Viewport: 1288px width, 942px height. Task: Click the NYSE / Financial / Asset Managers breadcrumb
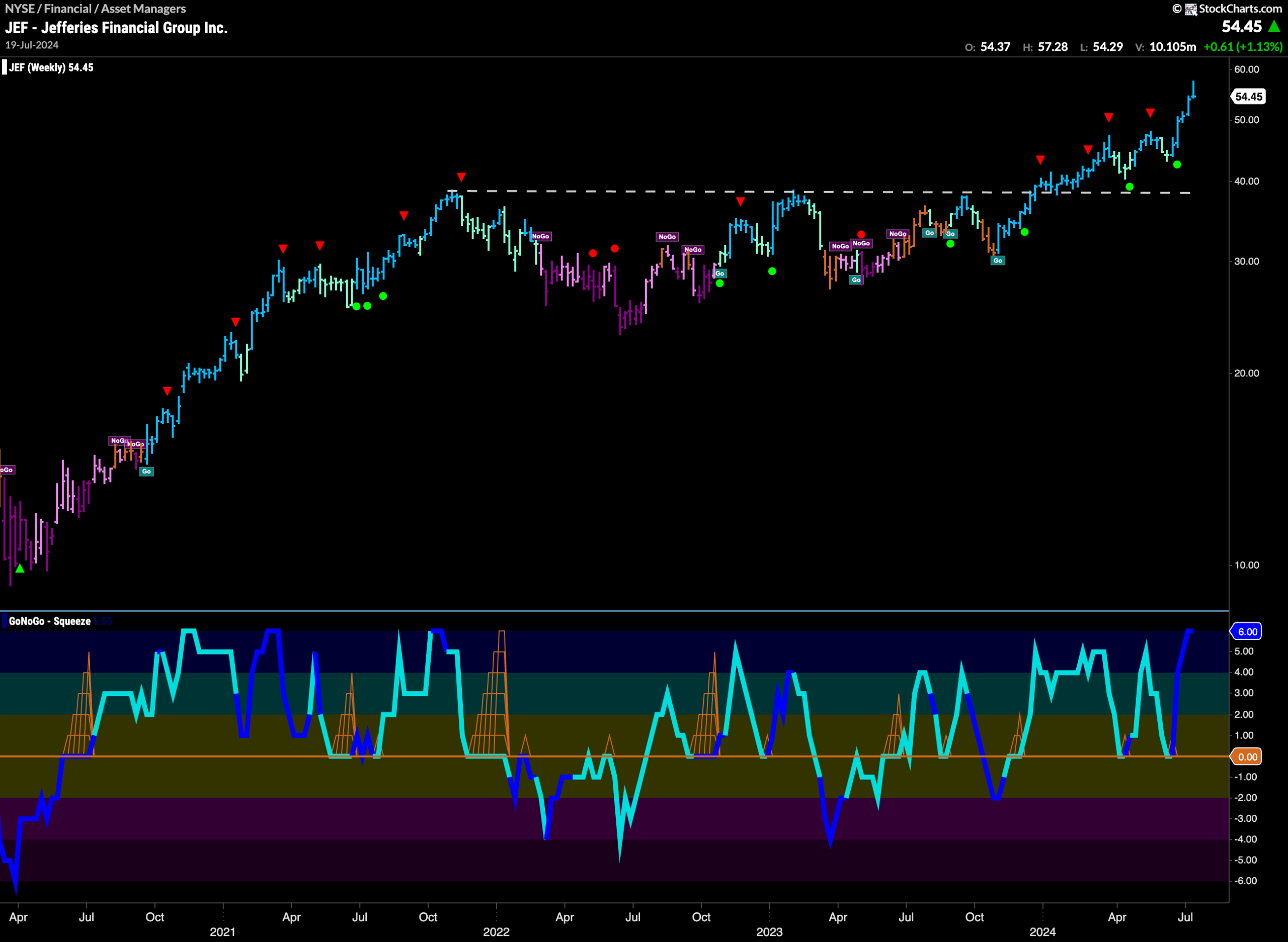coord(95,9)
